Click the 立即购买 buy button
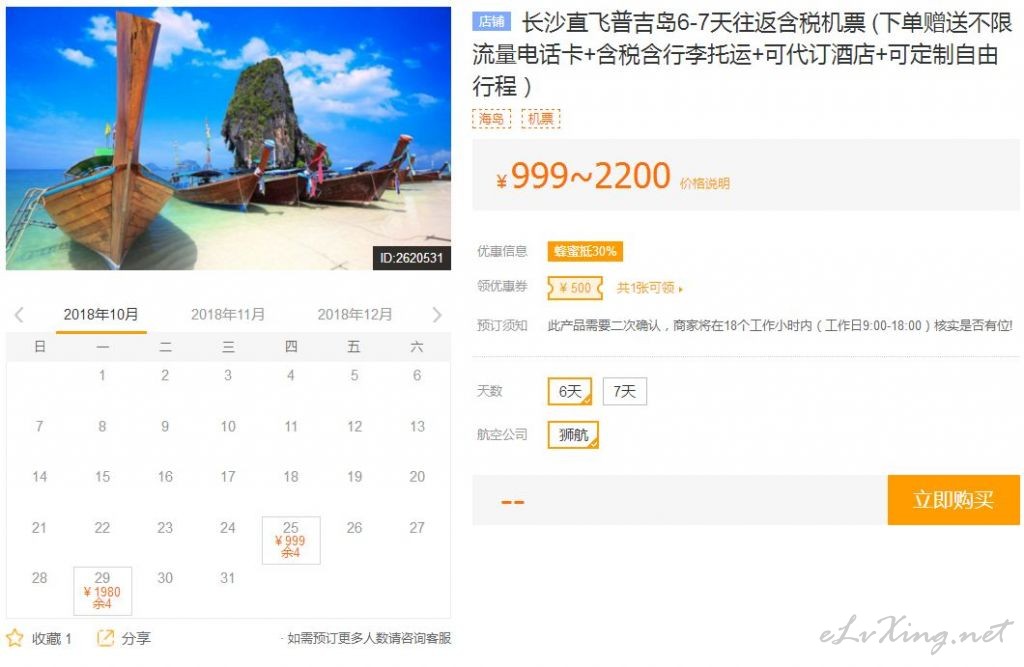This screenshot has width=1024, height=667. pos(953,500)
